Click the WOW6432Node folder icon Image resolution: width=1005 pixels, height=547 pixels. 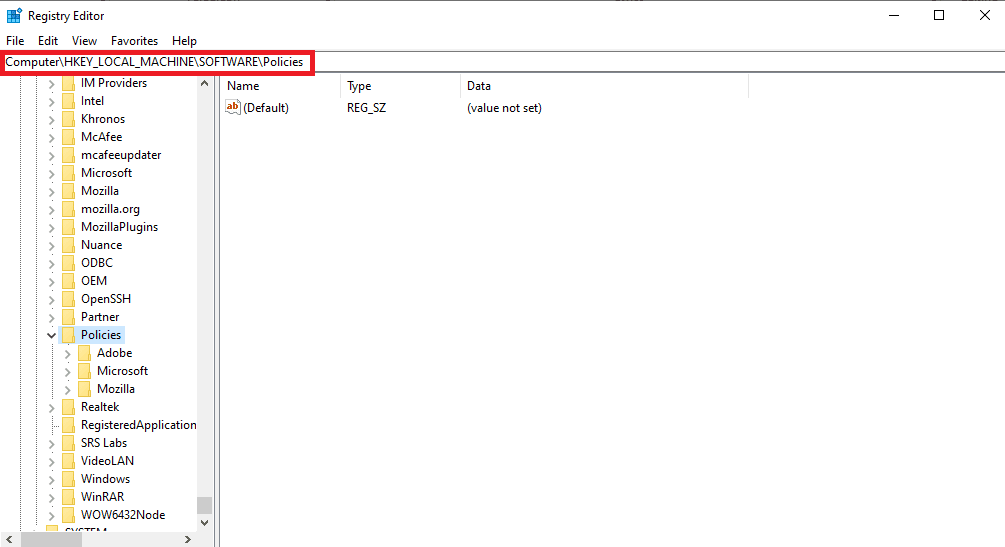point(69,515)
